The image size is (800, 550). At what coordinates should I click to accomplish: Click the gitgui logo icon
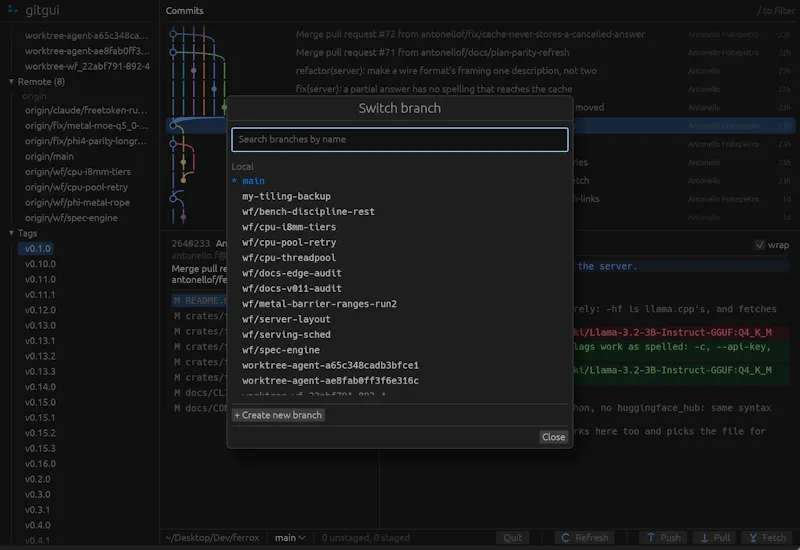pos(13,9)
